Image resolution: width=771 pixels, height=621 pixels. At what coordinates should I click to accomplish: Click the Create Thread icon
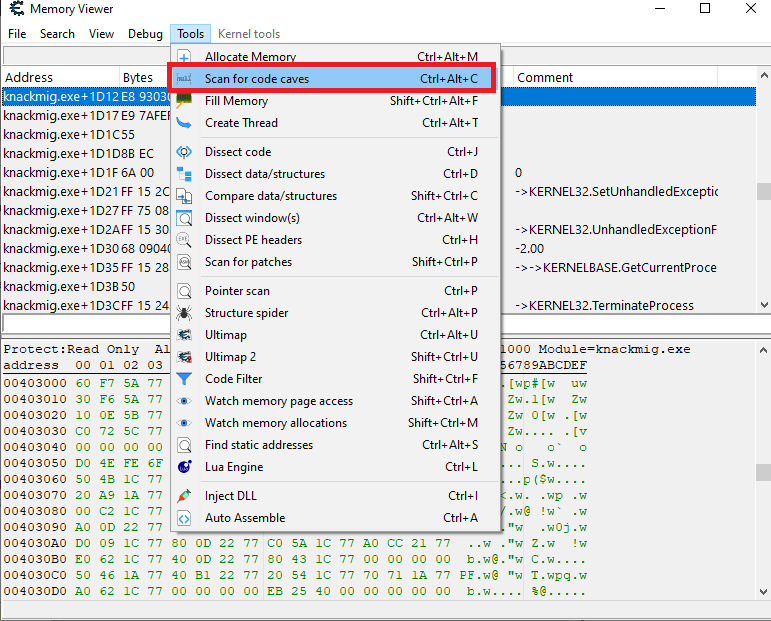pyautogui.click(x=184, y=123)
